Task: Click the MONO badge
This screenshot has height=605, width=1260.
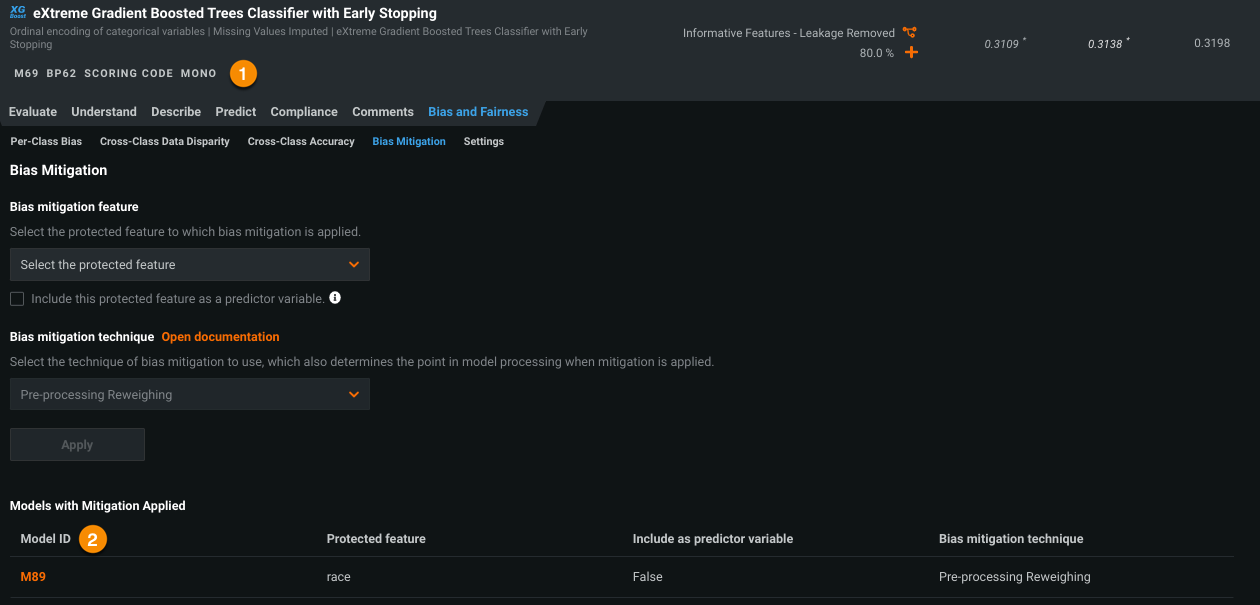Action: point(198,74)
